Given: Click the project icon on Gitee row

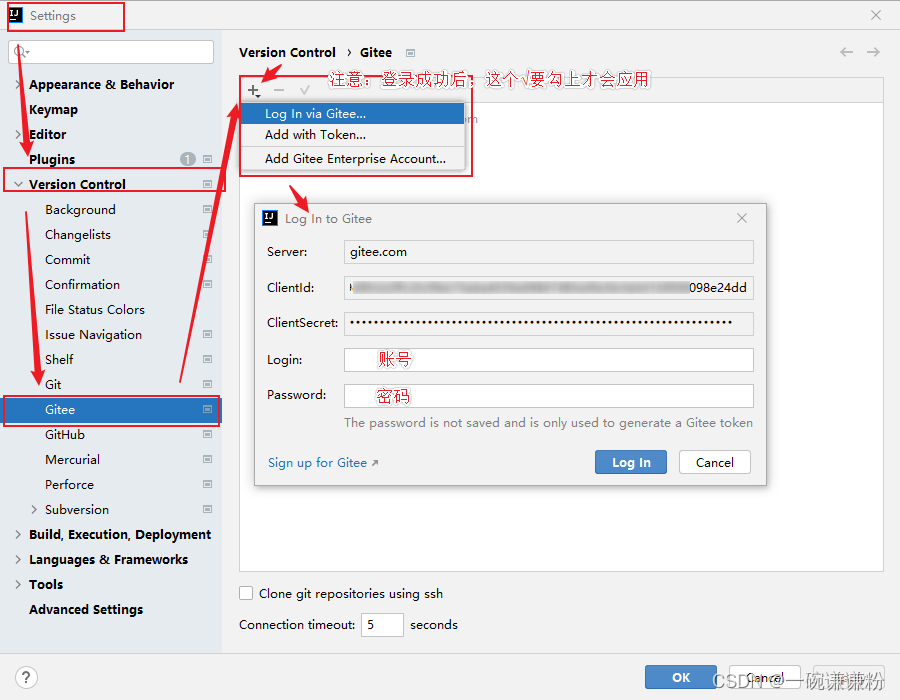Looking at the screenshot, I should [208, 410].
